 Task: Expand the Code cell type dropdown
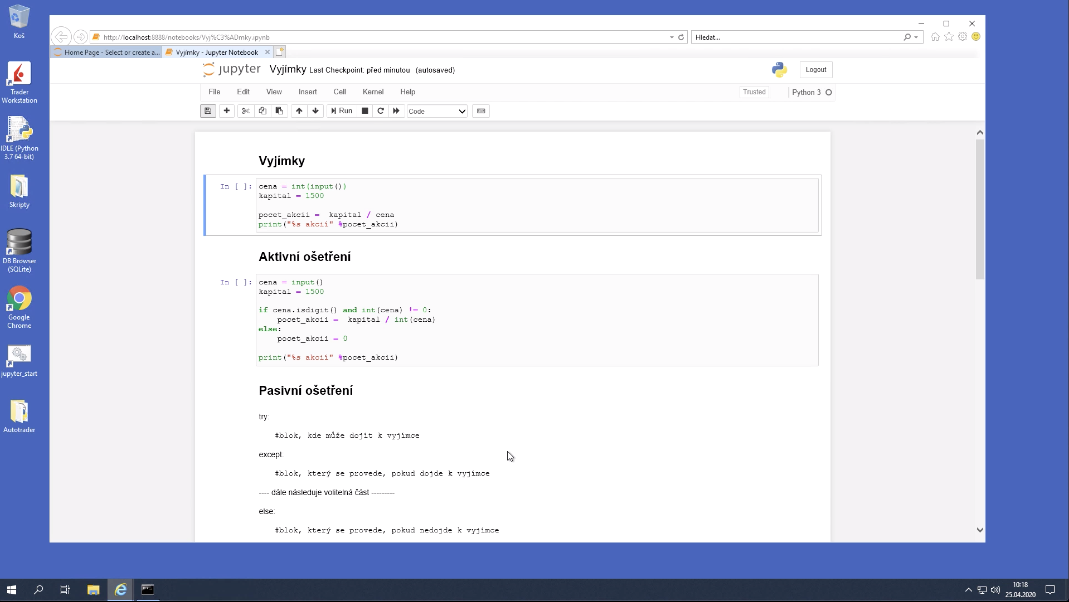pyautogui.click(x=437, y=111)
